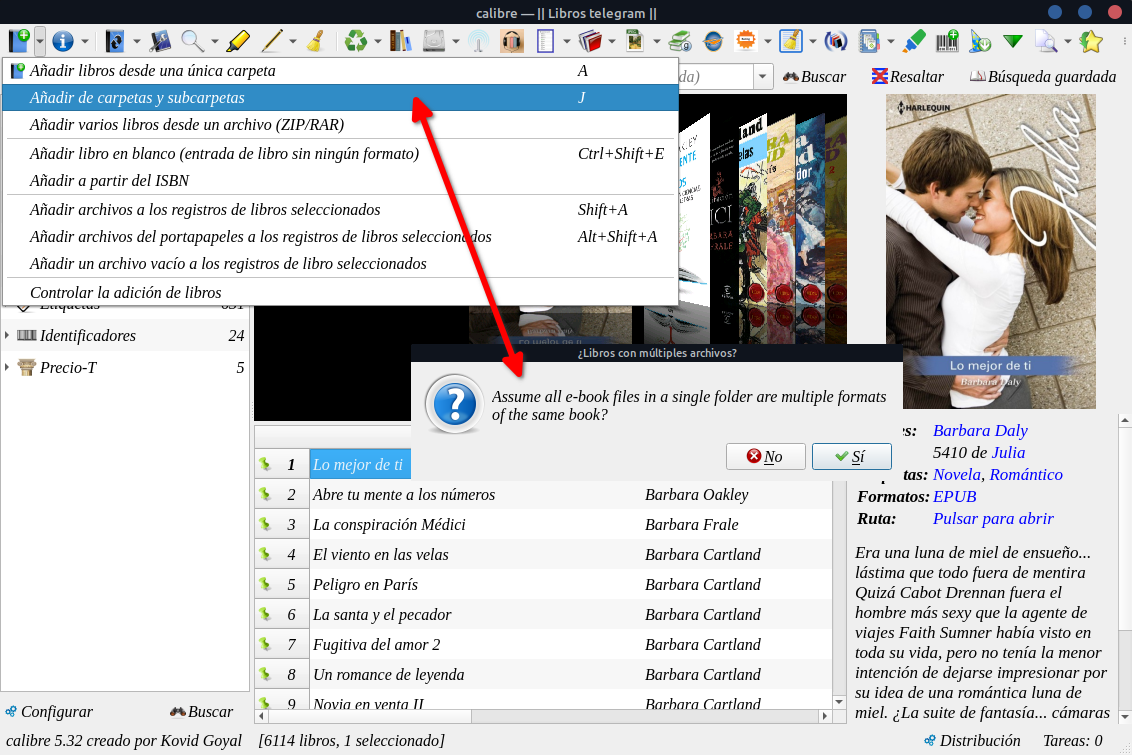Screen dimensions: 1132x755
Task: Choose Añadir archivos a los registros seleccionados
Action: pos(340,209)
